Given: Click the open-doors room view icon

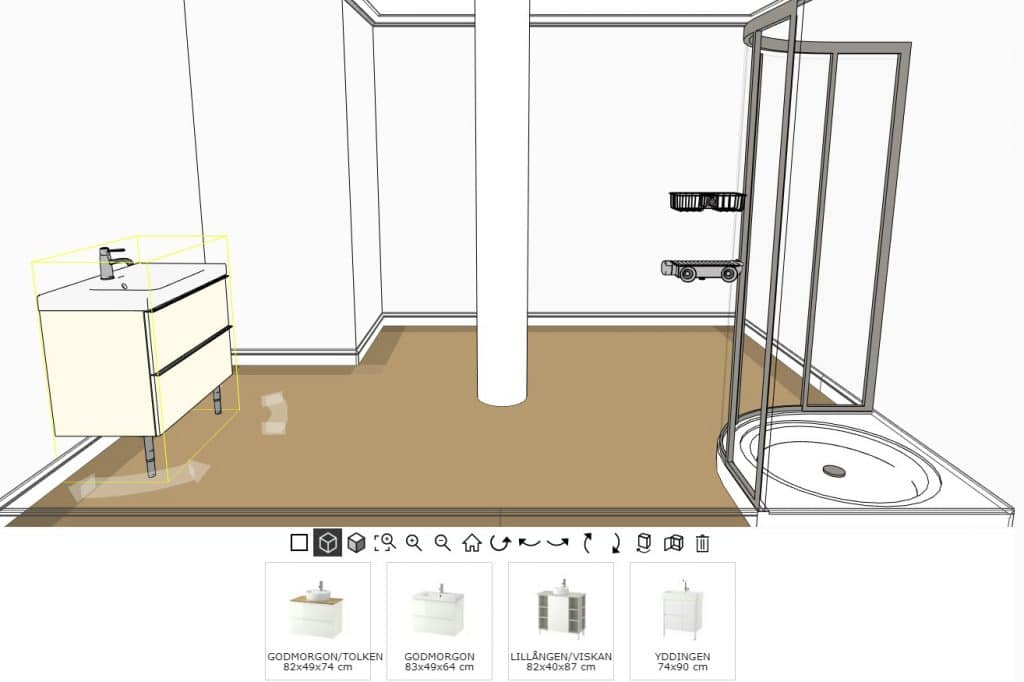Looking at the screenshot, I should click(674, 543).
